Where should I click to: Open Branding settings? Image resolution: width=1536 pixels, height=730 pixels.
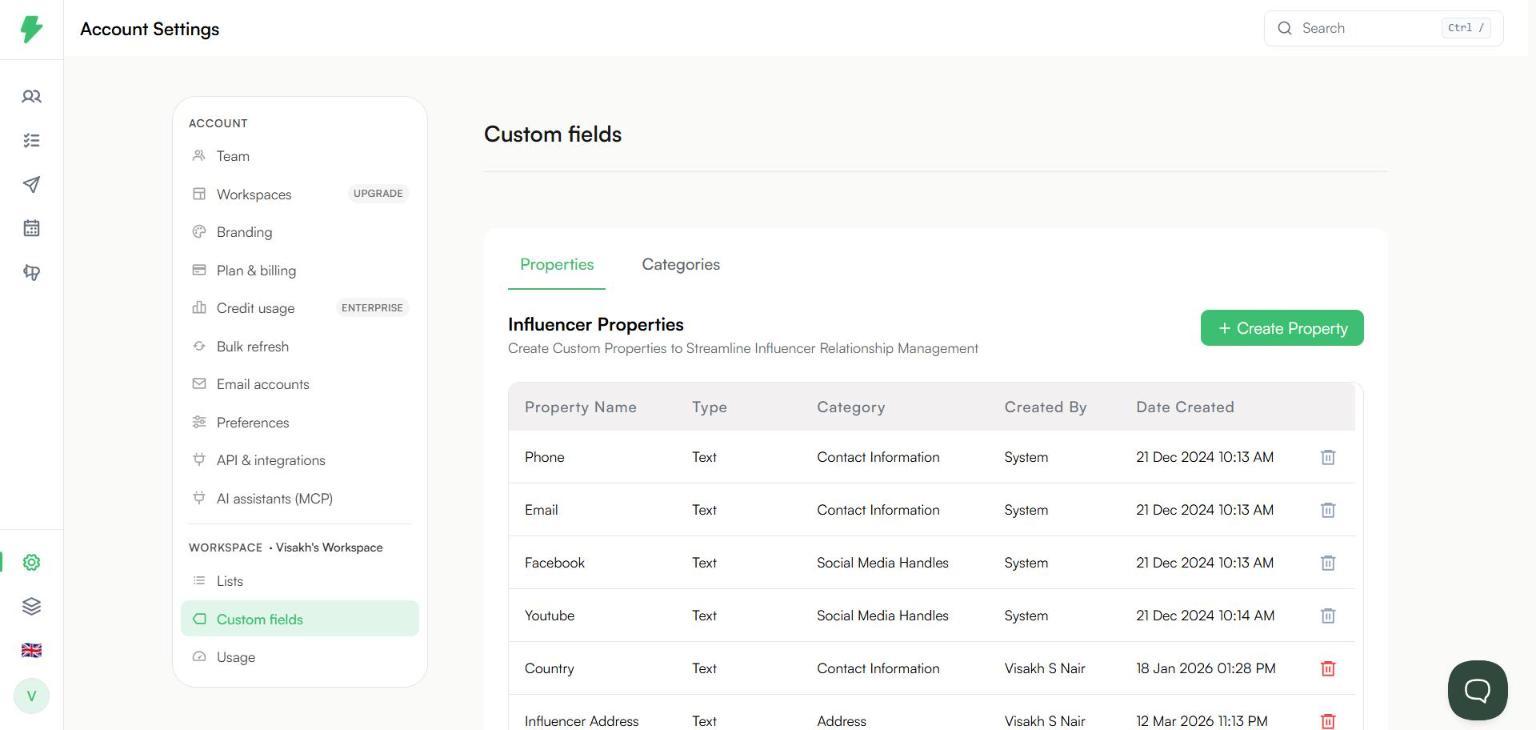pos(300,232)
